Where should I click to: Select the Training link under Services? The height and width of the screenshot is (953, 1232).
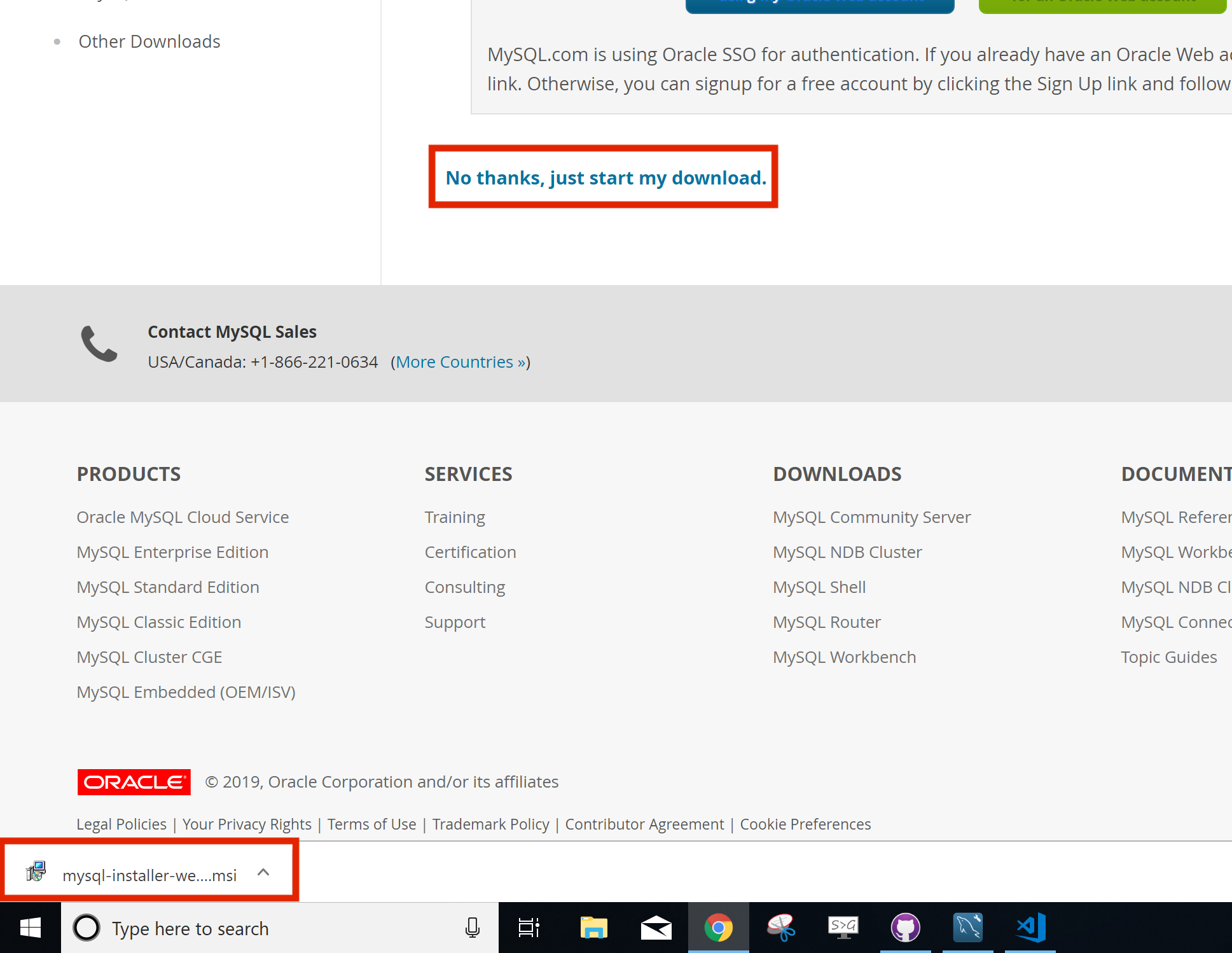click(455, 517)
